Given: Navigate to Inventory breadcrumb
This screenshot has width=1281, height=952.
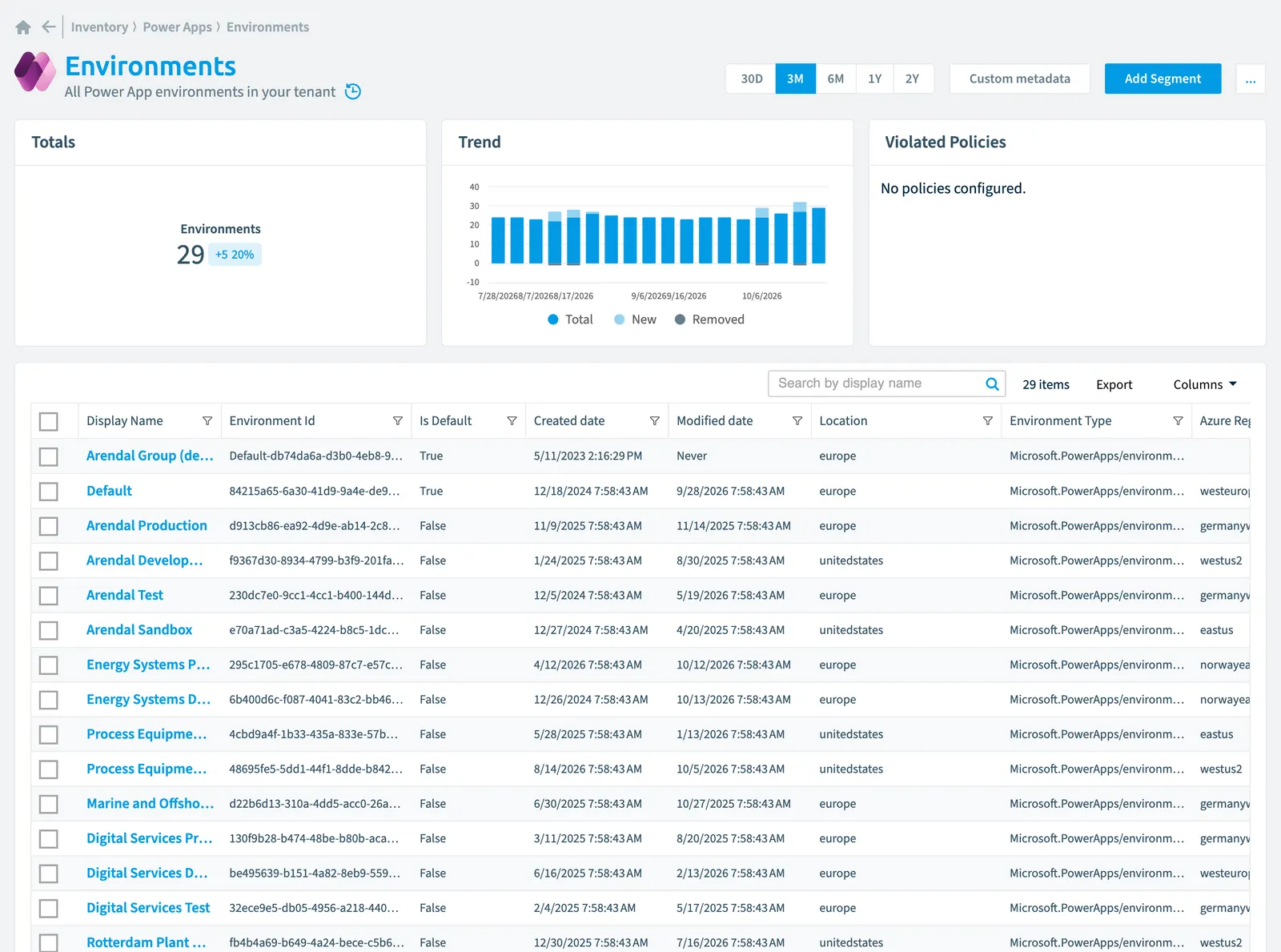Looking at the screenshot, I should click(99, 27).
